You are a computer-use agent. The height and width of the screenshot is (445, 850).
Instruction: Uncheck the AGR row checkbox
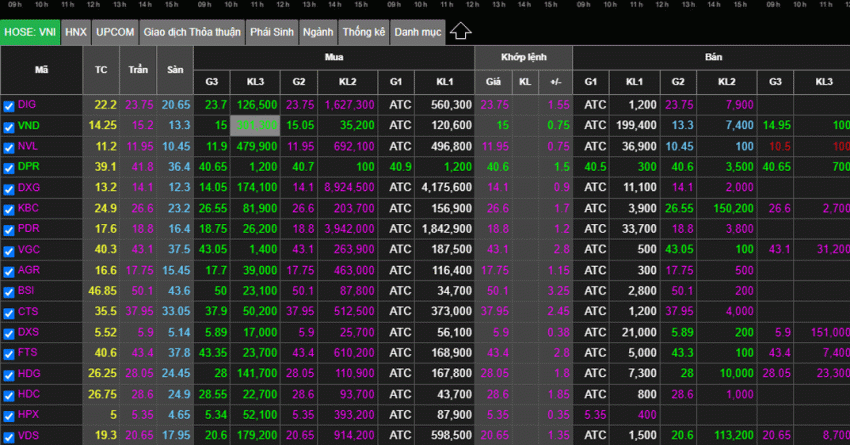pos(9,272)
